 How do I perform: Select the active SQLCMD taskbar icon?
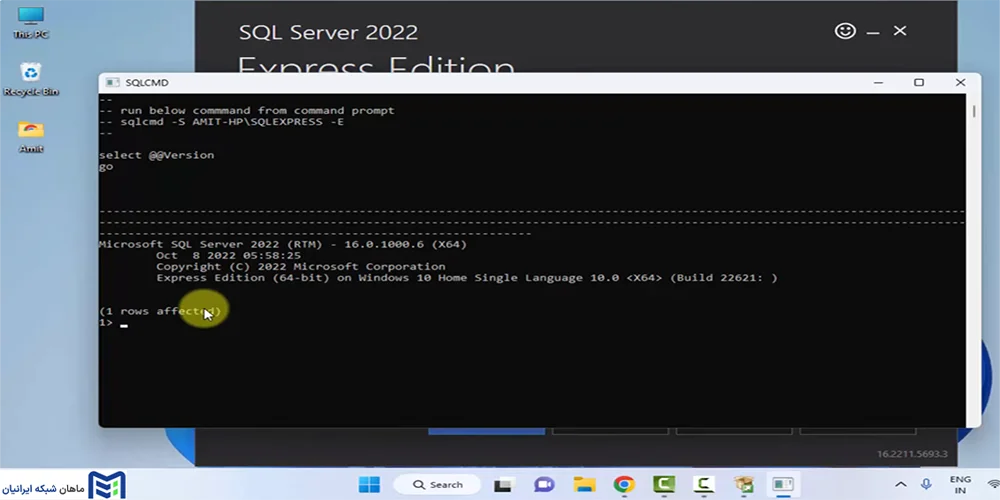pos(783,485)
